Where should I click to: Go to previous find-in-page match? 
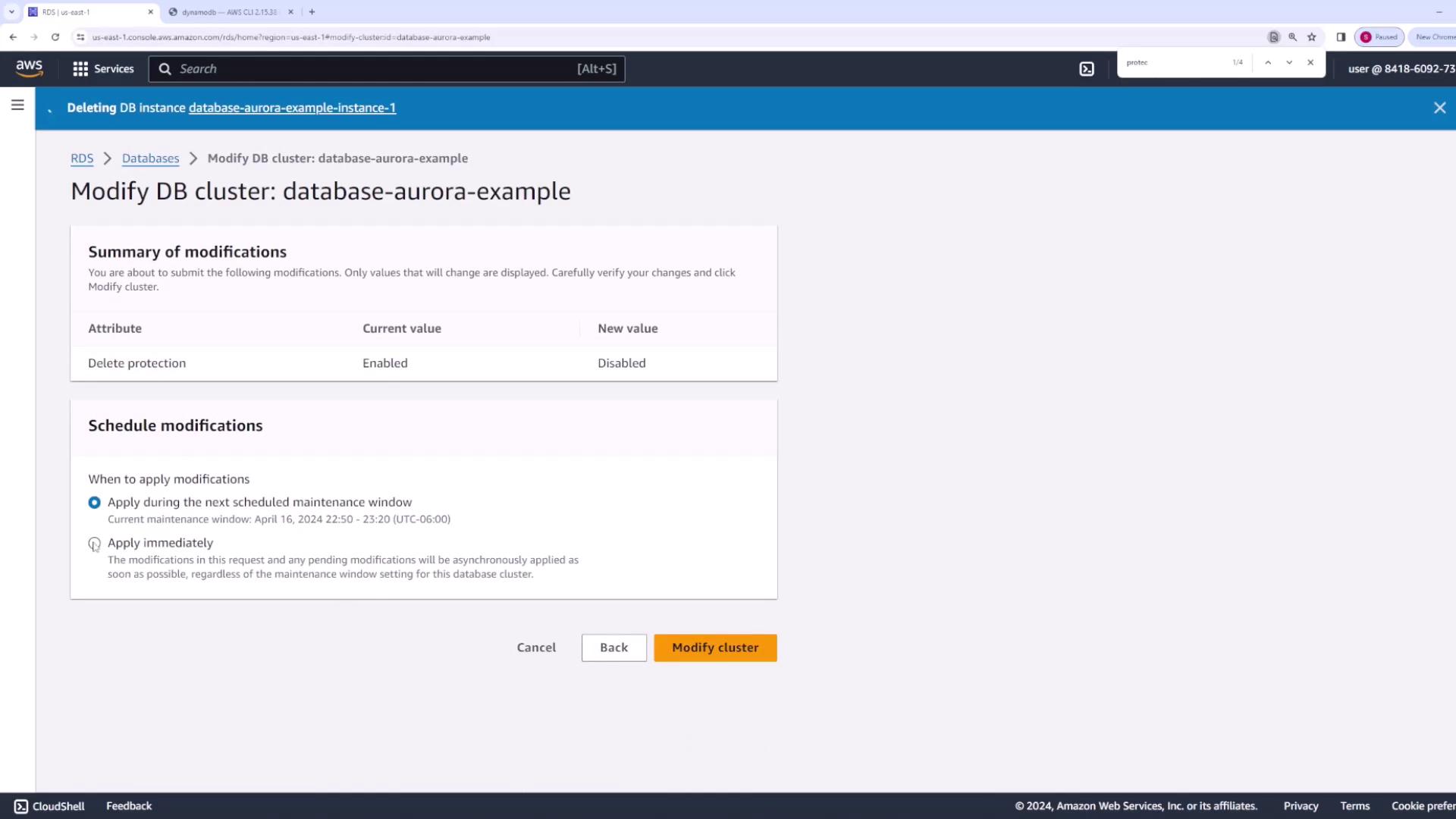tap(1268, 62)
